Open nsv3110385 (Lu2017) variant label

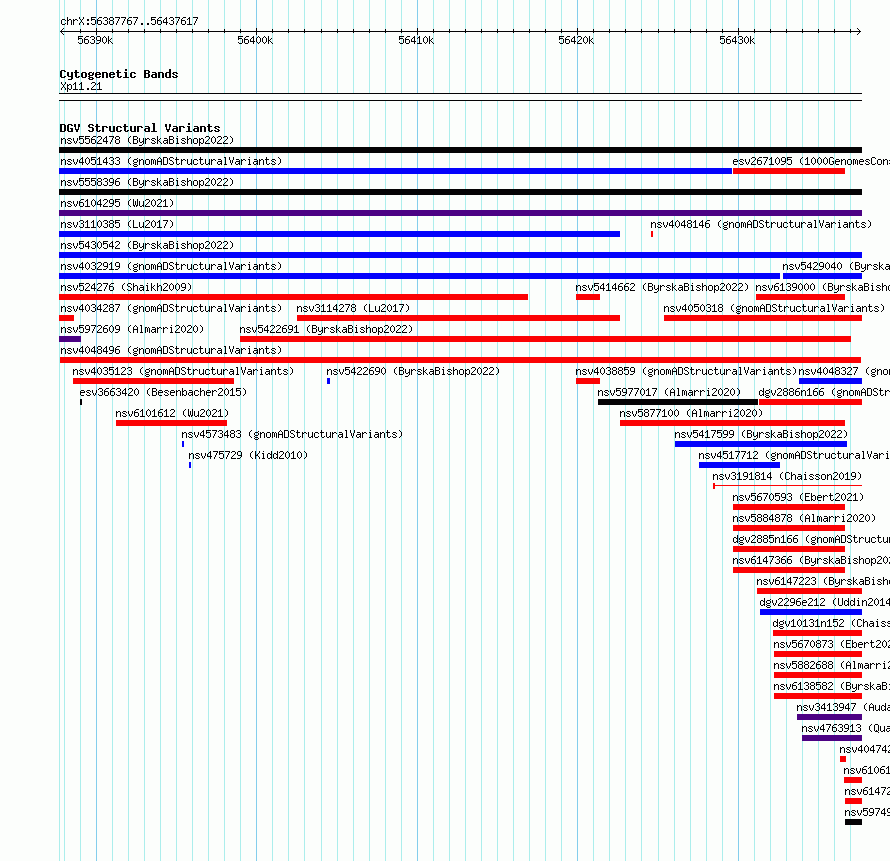tap(117, 224)
